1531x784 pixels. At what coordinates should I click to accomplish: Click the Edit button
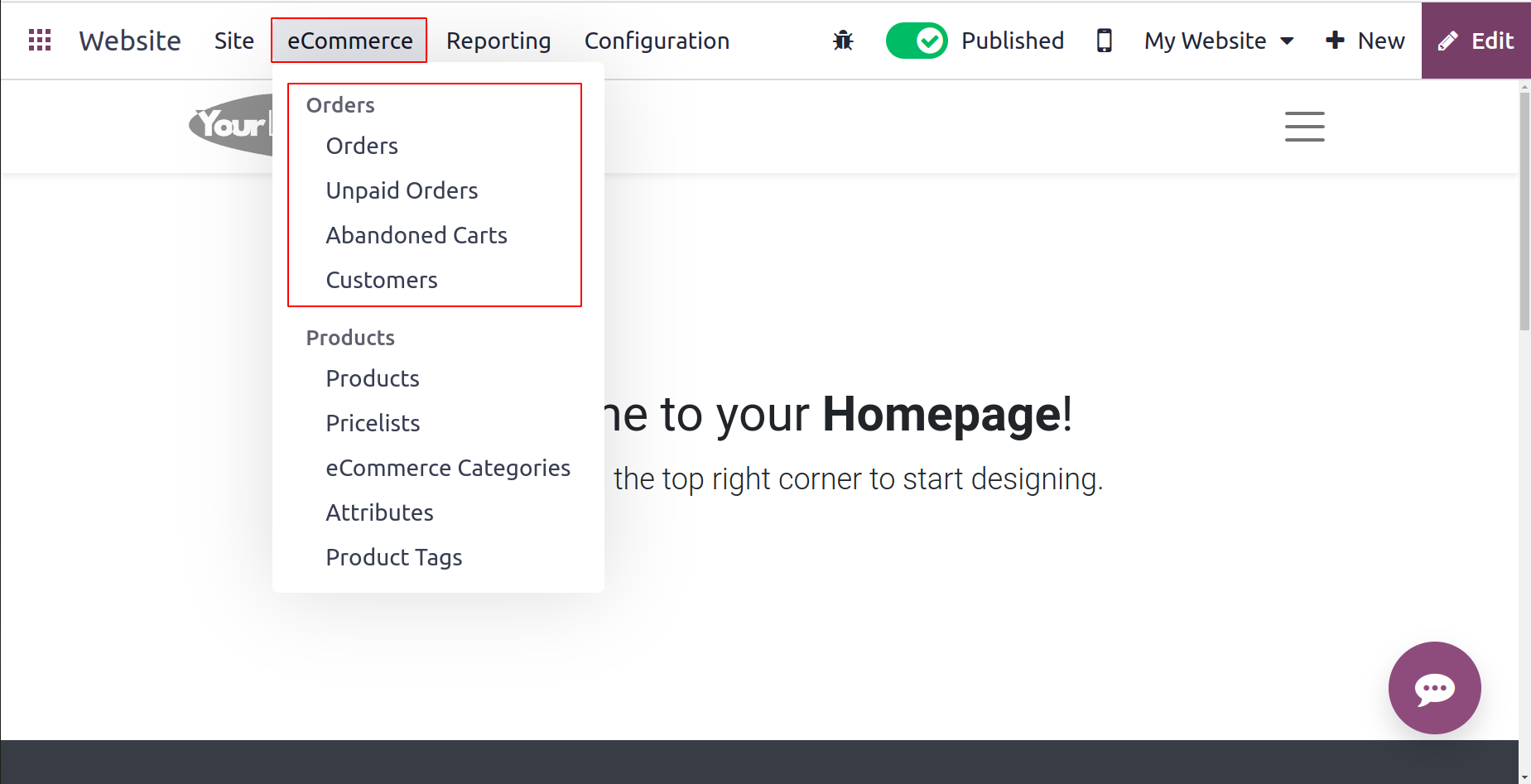(x=1476, y=41)
